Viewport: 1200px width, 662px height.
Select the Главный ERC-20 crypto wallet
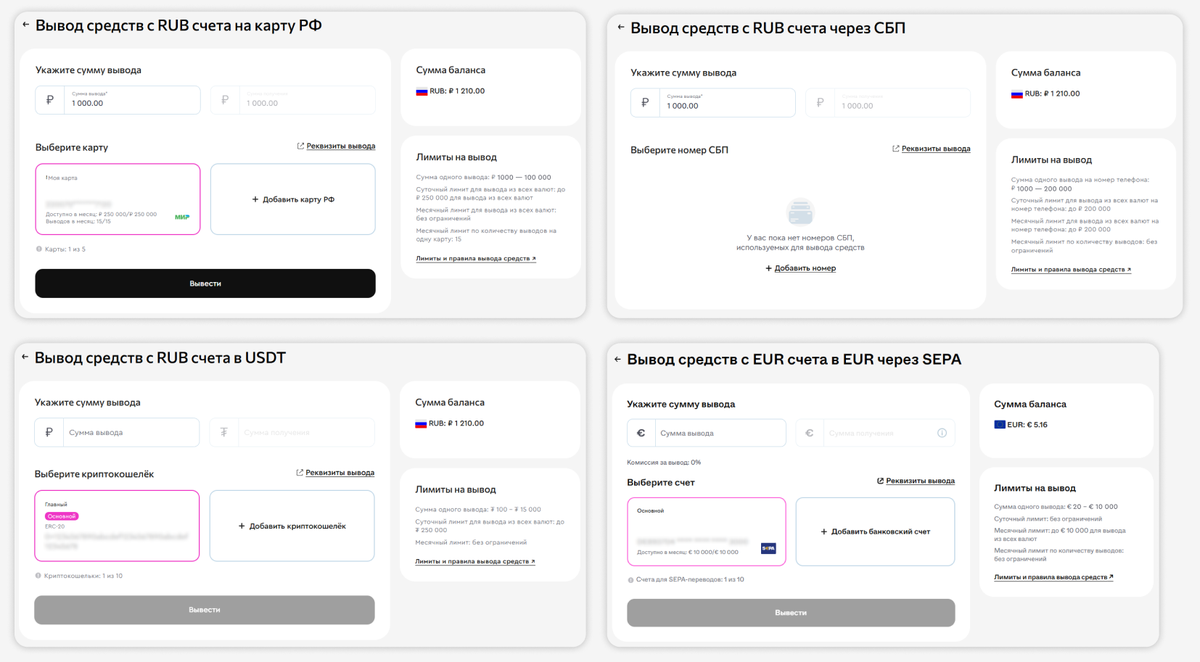pyautogui.click(x=117, y=525)
